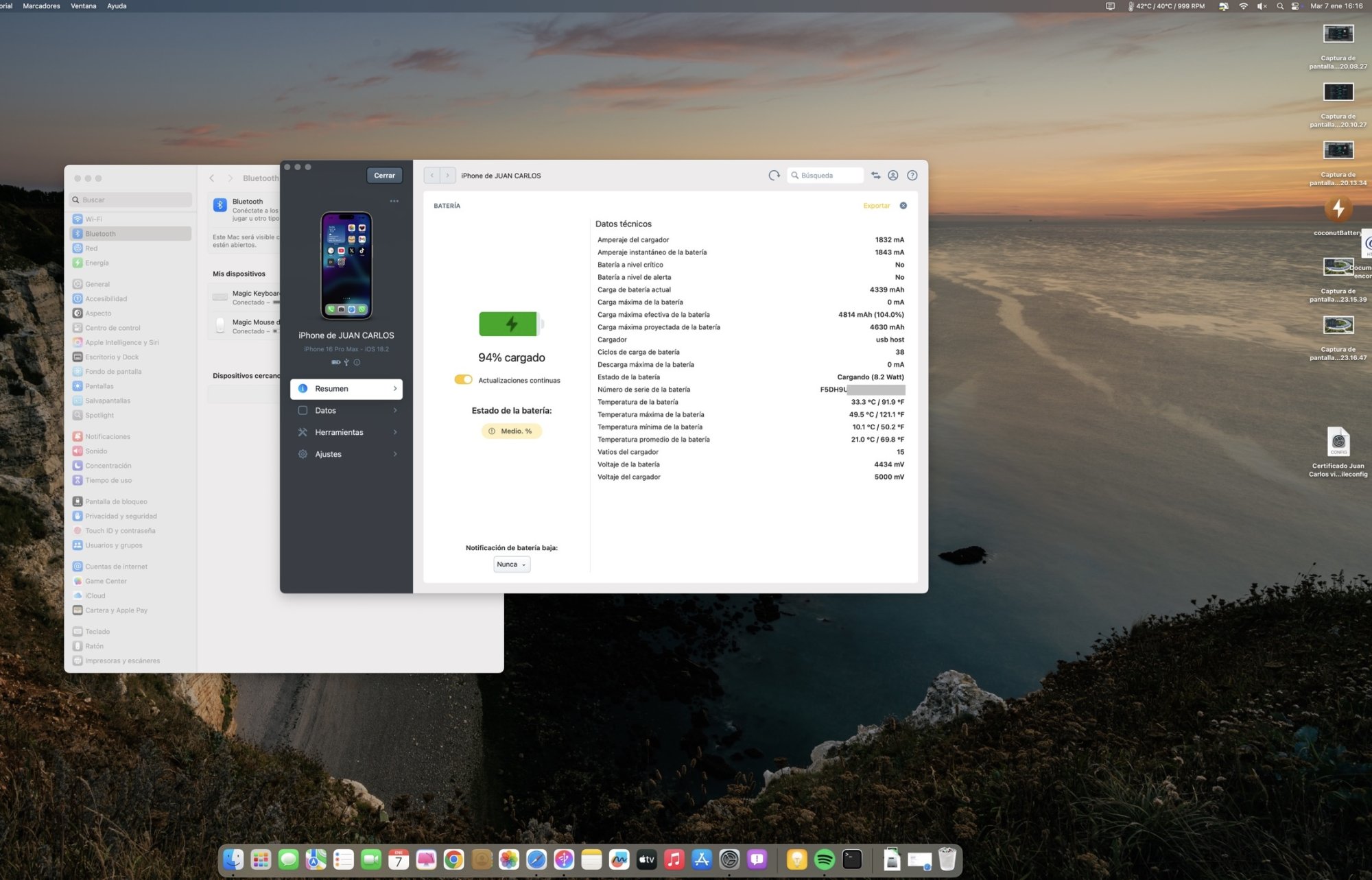Open Apple TV from the Dock
This screenshot has width=1372, height=880.
tap(646, 859)
